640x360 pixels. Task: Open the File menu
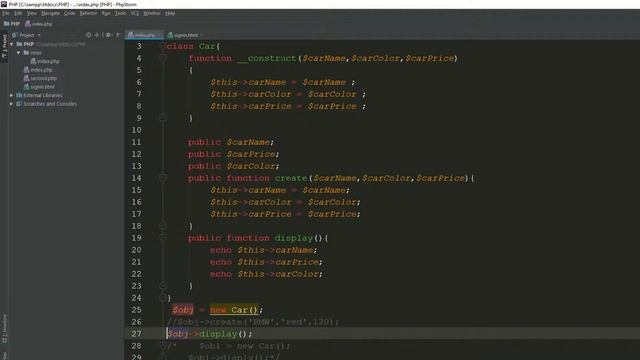pos(6,13)
